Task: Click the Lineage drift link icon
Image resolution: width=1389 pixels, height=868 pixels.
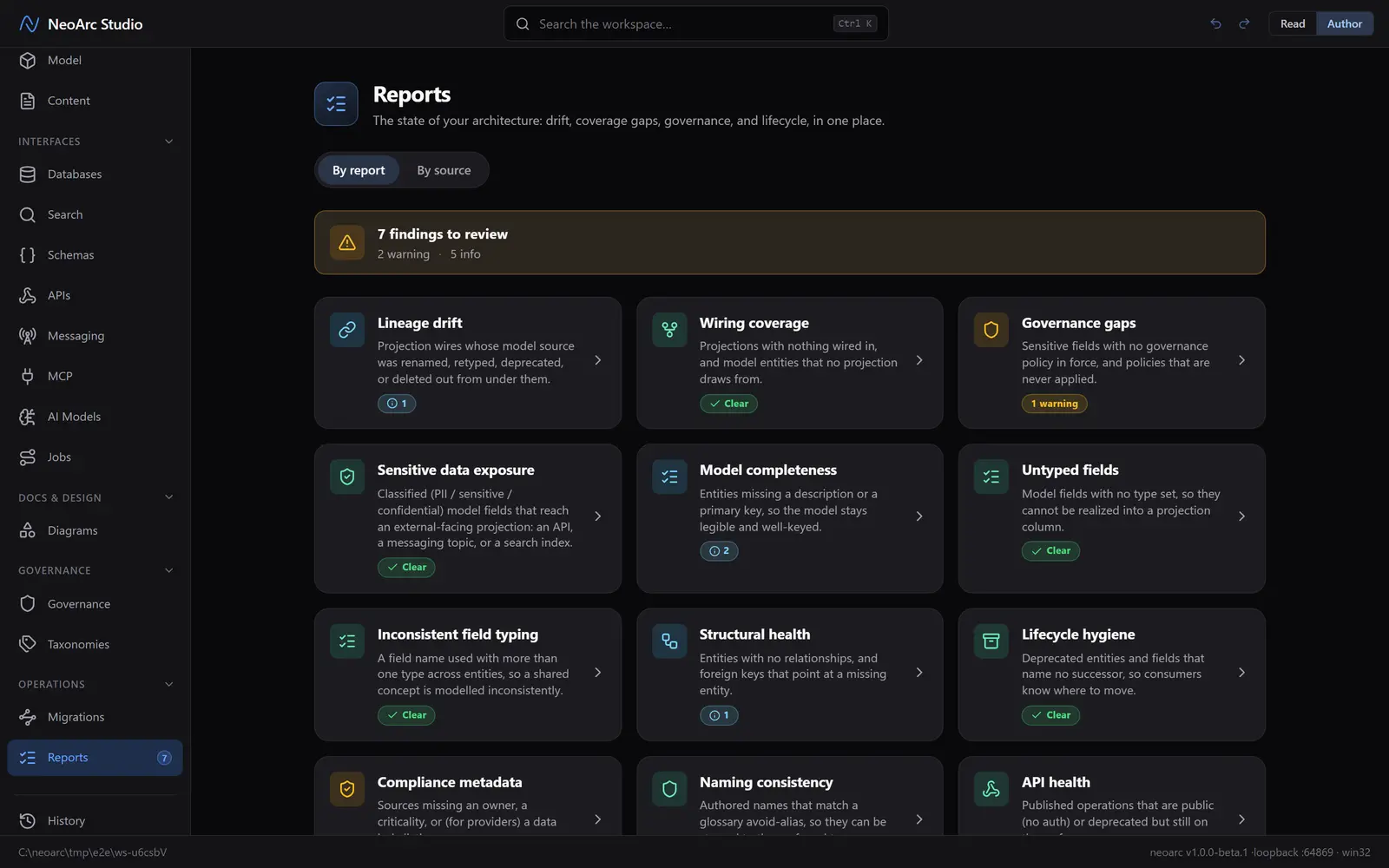Action: (347, 330)
